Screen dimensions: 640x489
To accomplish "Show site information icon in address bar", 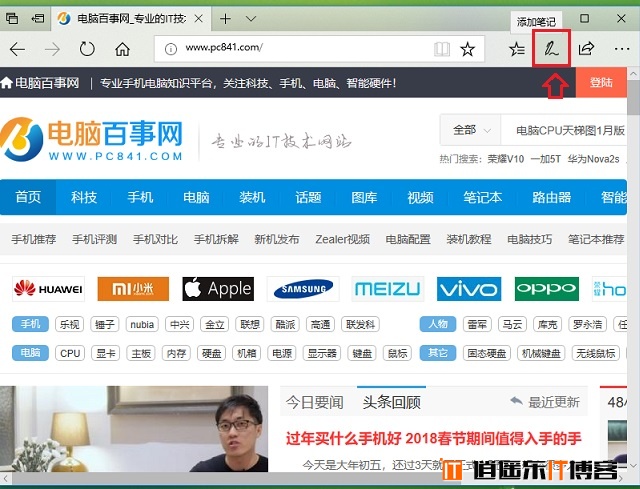I will [x=171, y=49].
